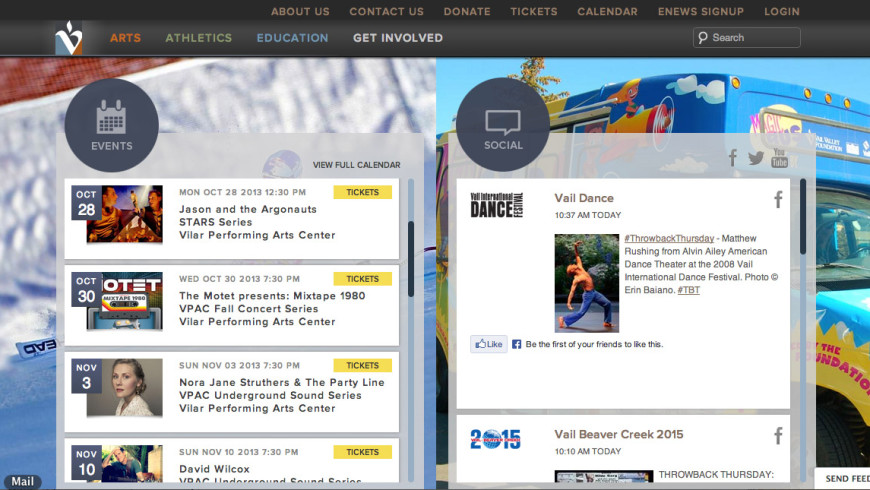This screenshot has height=490, width=870.
Task: Click 'VPAC Fall Concert Series' text
Action: 249,309
